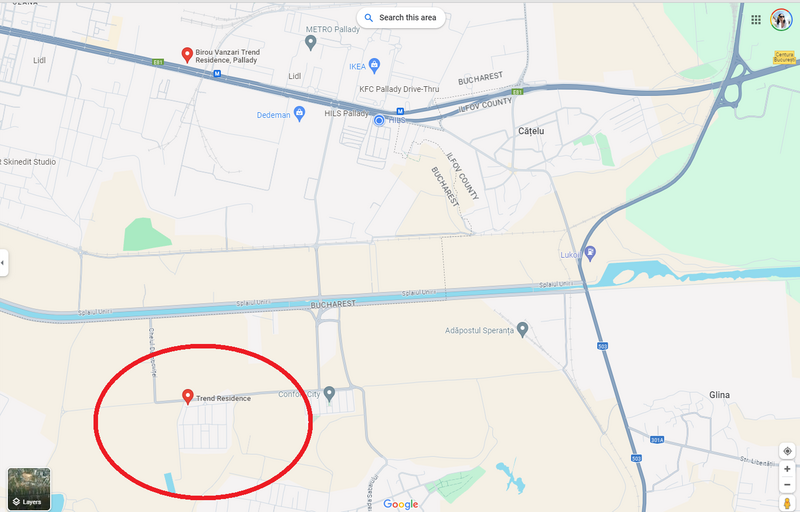Viewport: 800px width, 512px height.
Task: Click the Google logo link
Action: pyautogui.click(x=401, y=504)
